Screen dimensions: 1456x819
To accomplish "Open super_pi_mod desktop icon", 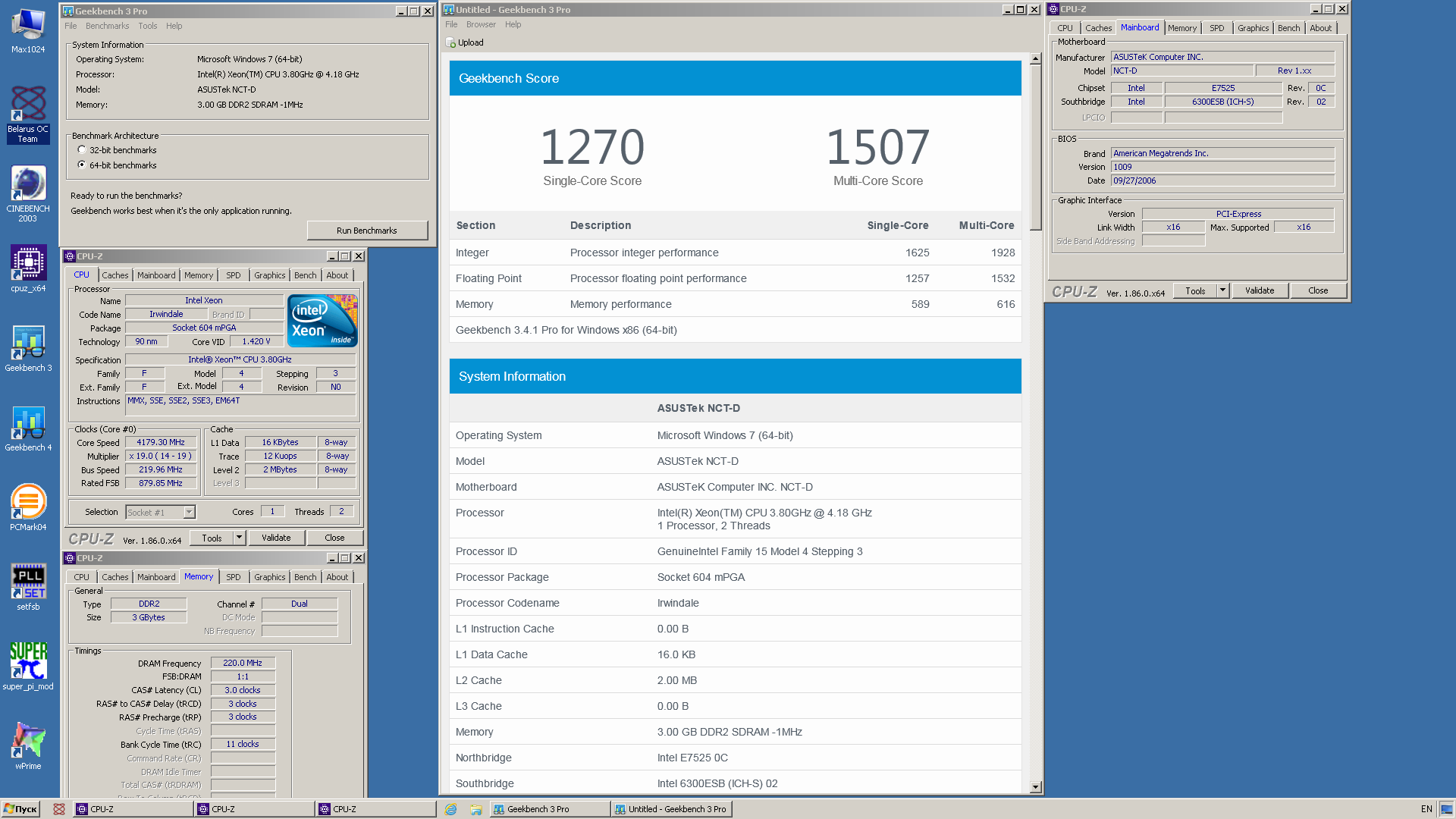I will (x=28, y=667).
